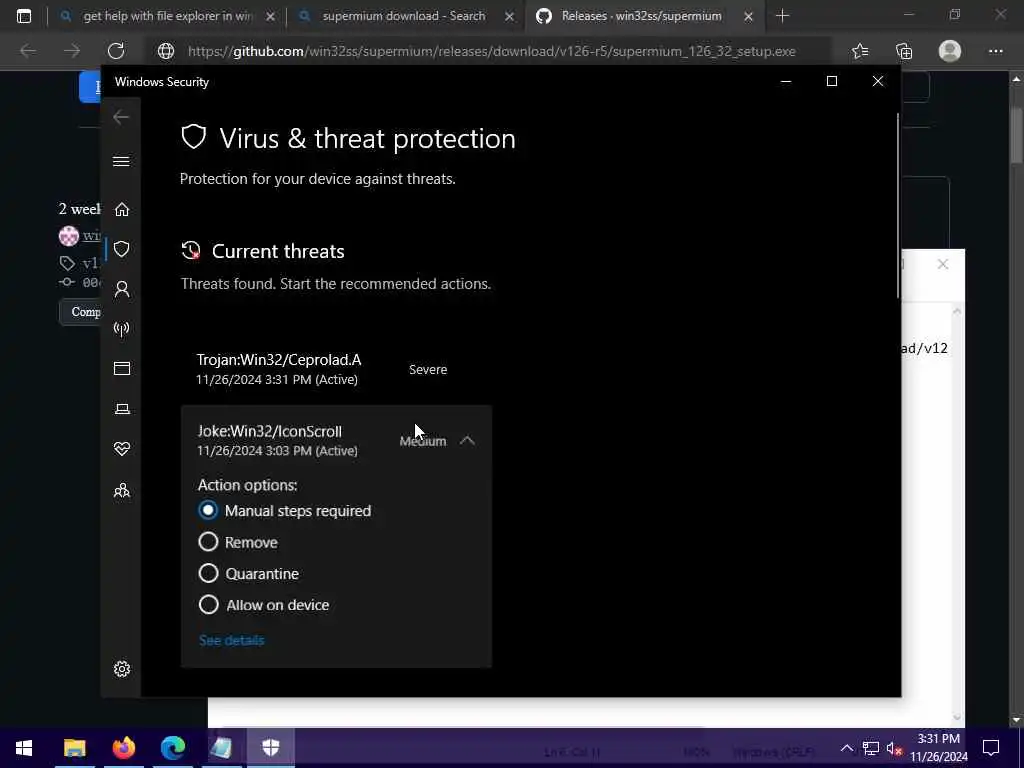Open Account protection in the sidebar
The width and height of the screenshot is (1024, 768).
click(x=121, y=289)
